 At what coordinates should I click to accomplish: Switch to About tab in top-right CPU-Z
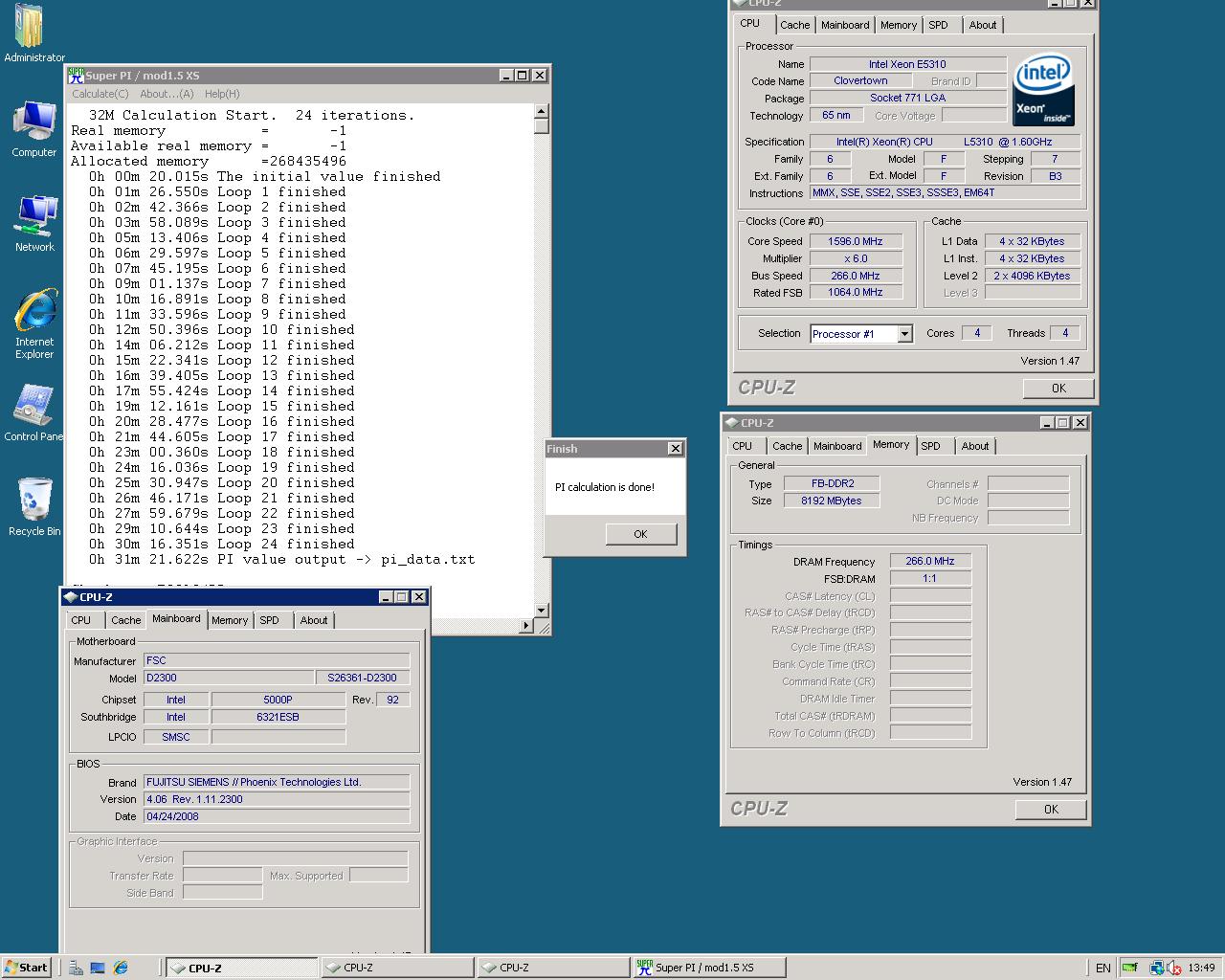coord(982,25)
